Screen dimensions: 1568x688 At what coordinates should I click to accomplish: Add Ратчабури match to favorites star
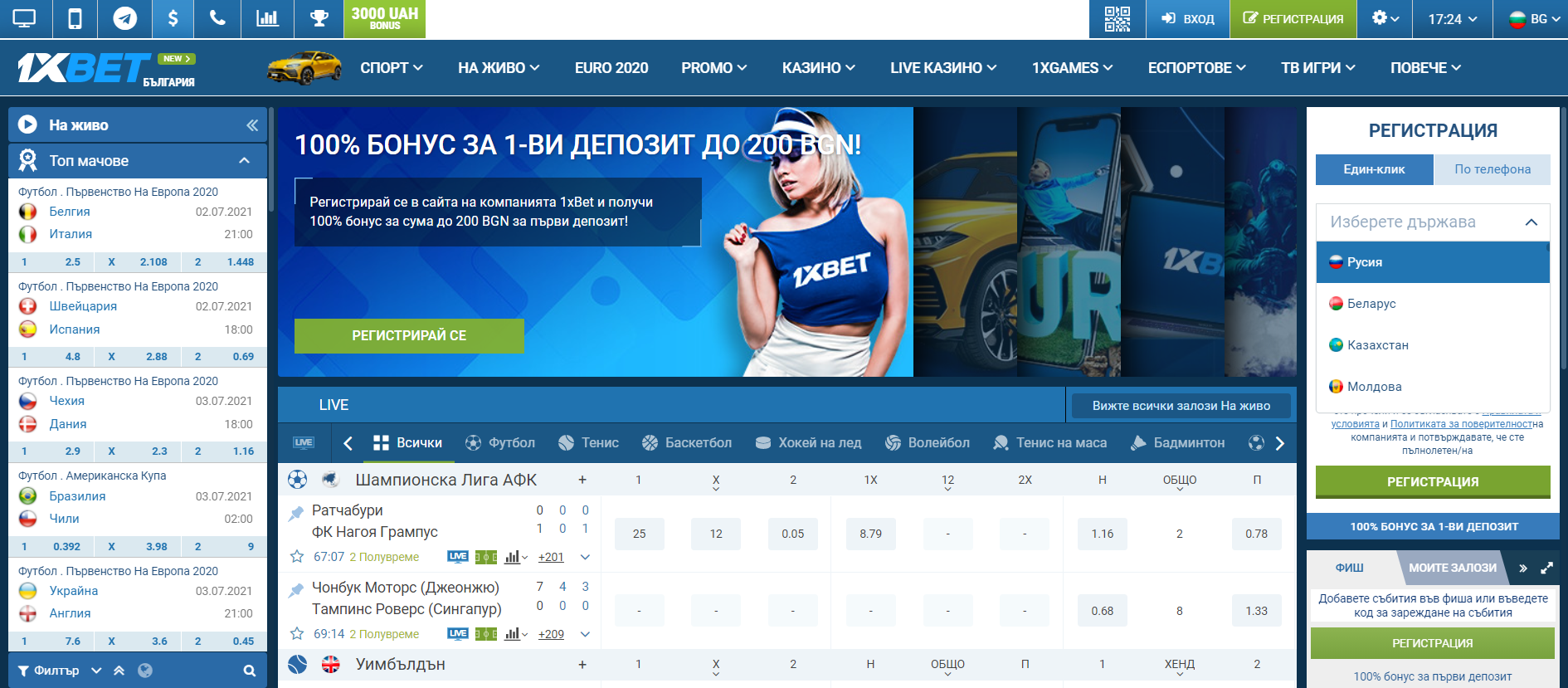[296, 557]
